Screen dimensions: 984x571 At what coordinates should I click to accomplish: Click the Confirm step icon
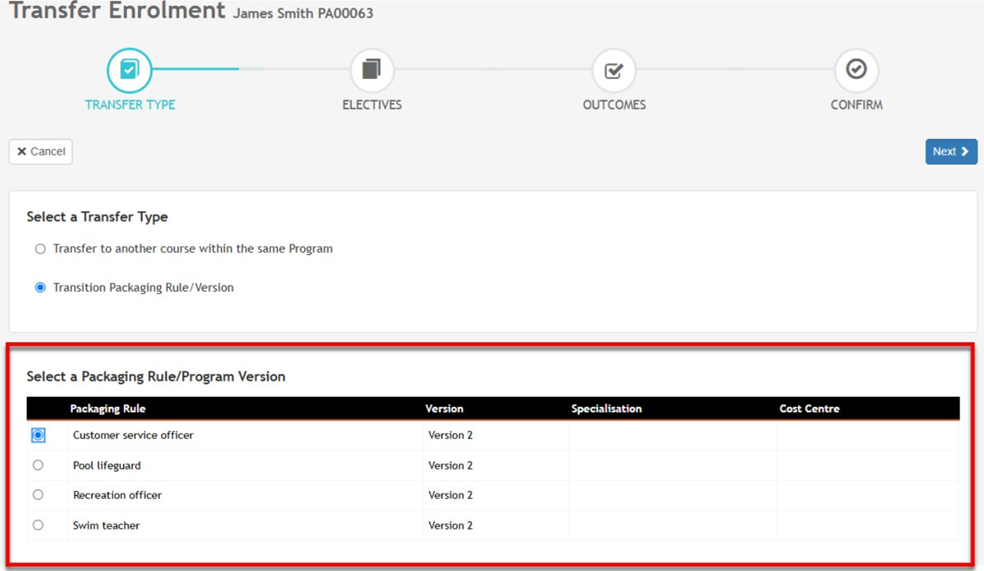tap(856, 70)
